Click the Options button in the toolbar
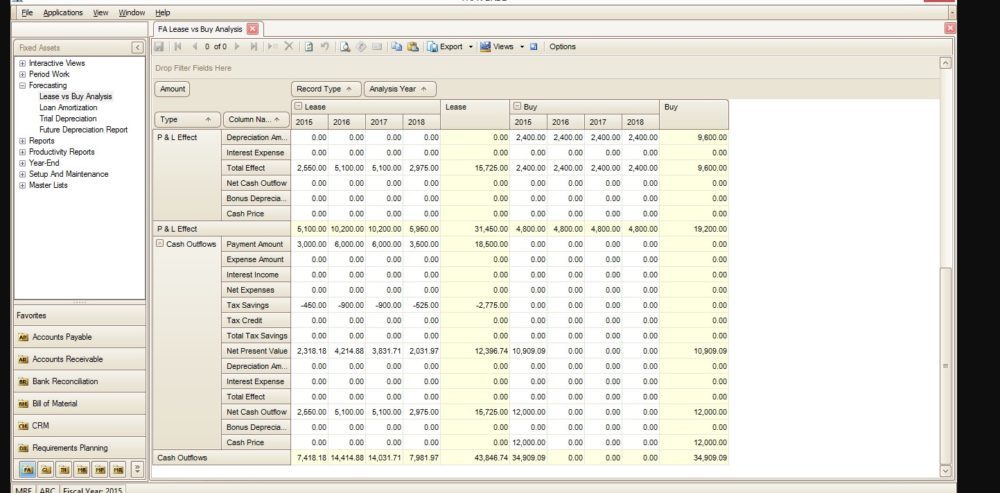This screenshot has height=493, width=1000. (x=562, y=46)
